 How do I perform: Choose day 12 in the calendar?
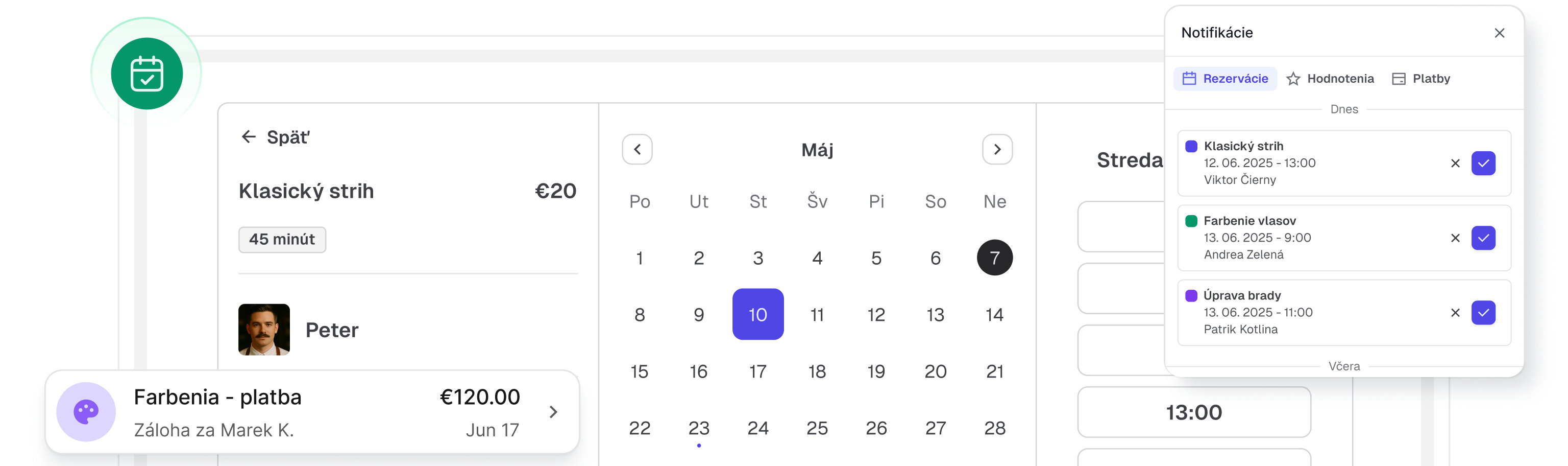pos(876,315)
